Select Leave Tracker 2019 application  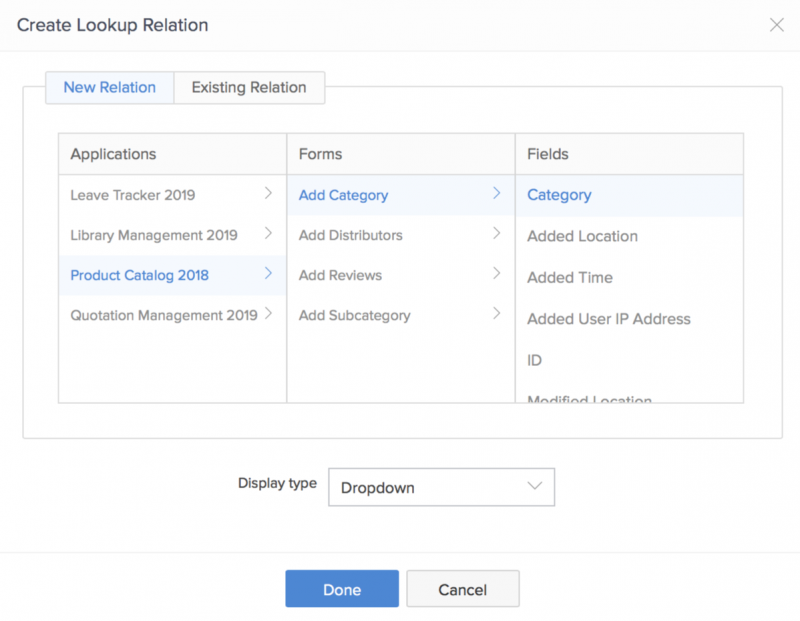133,195
